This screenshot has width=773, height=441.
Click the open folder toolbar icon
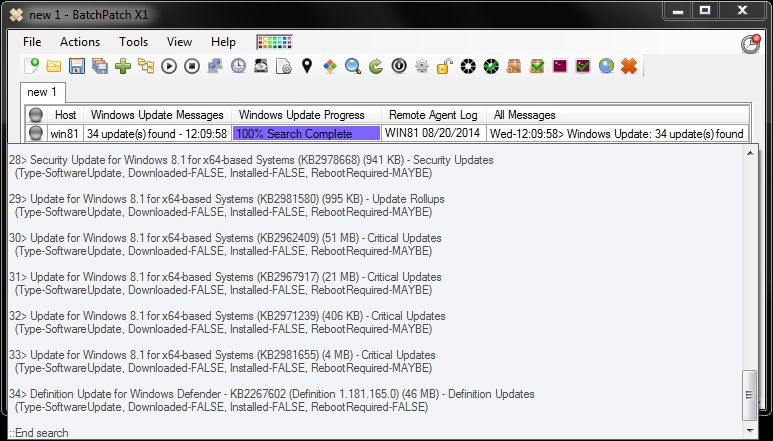click(x=54, y=66)
